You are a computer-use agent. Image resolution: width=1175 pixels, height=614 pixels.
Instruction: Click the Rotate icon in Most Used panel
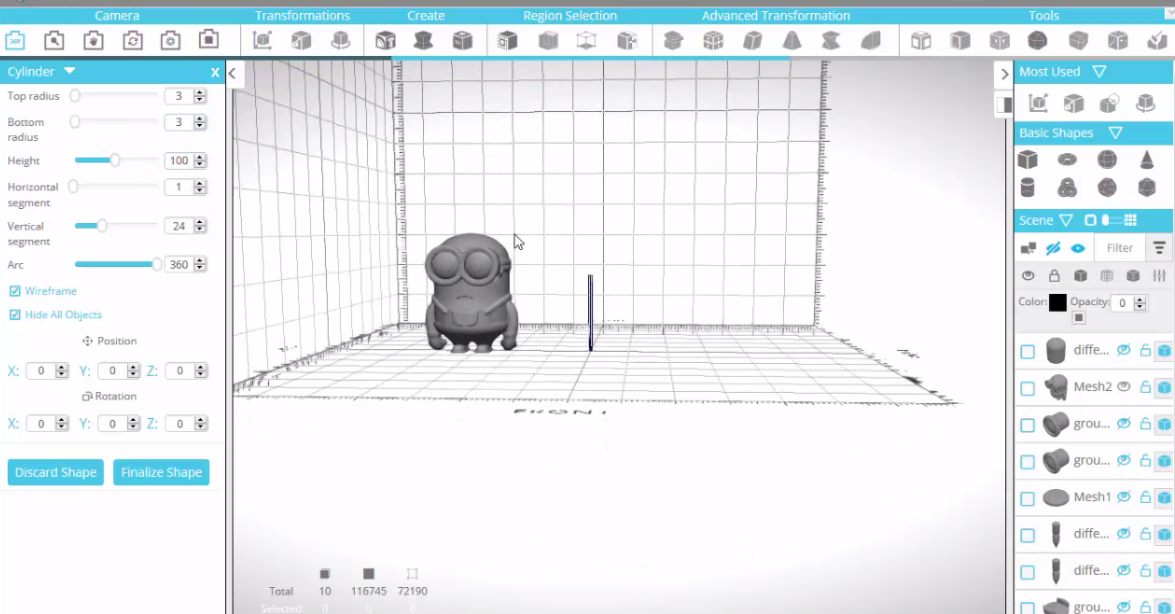coord(1146,103)
